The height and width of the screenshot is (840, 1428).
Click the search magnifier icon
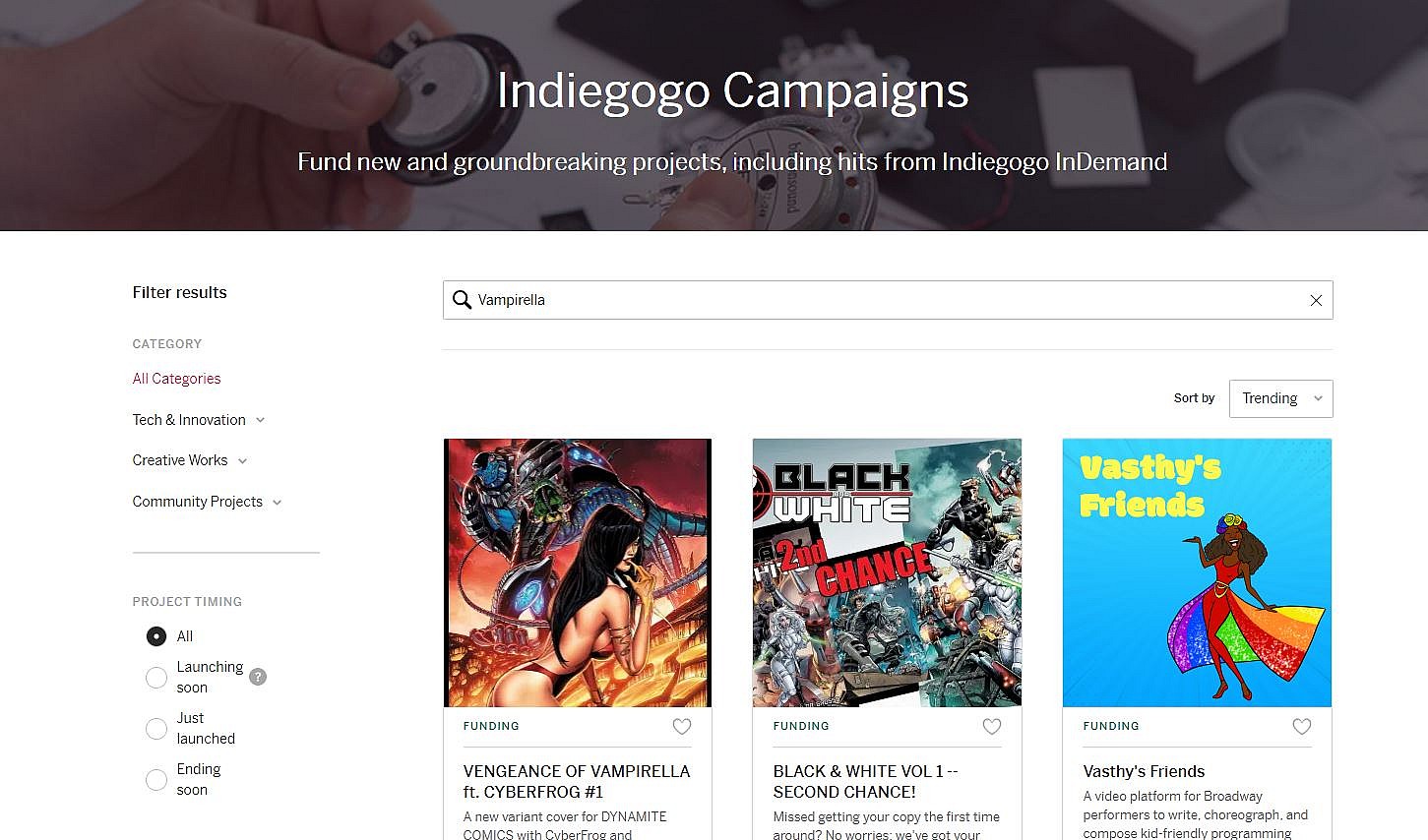point(462,300)
